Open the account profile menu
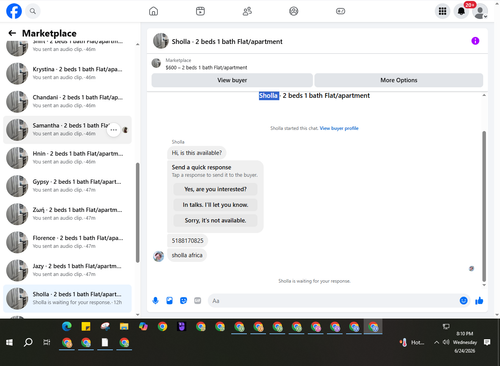 pos(480,12)
